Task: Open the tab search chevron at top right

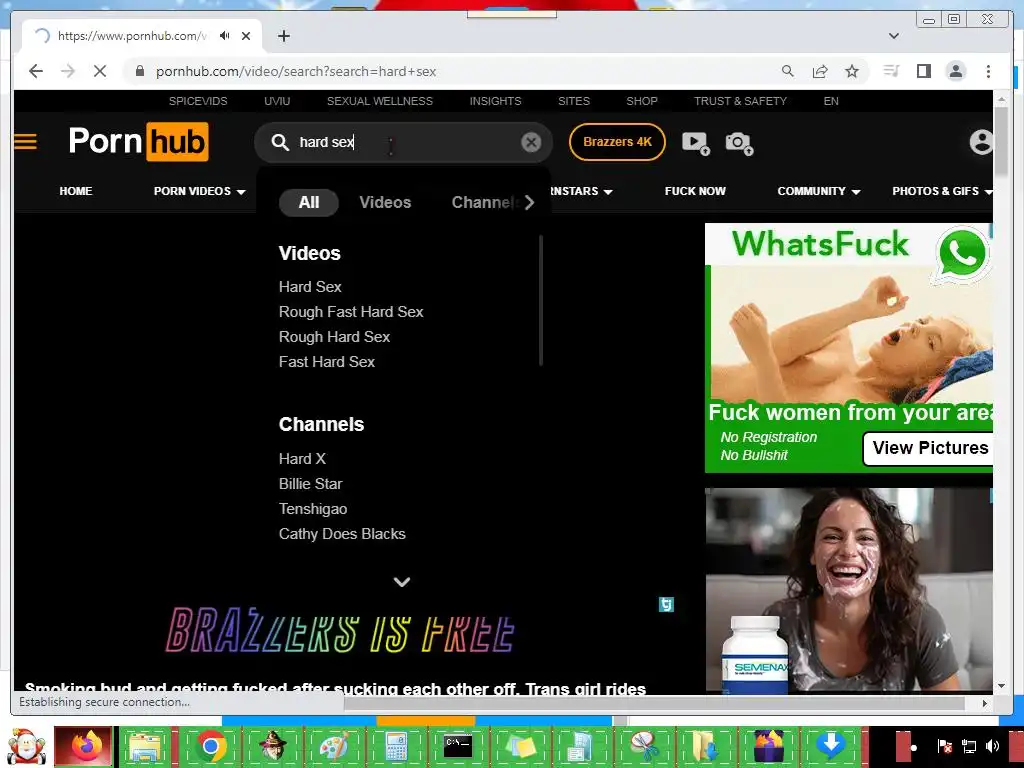Action: click(x=893, y=36)
